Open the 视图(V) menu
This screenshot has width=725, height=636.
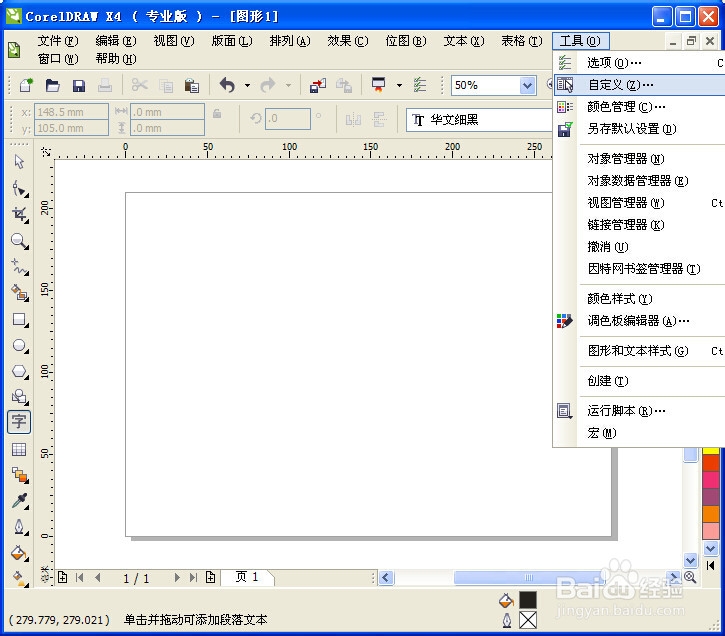174,41
